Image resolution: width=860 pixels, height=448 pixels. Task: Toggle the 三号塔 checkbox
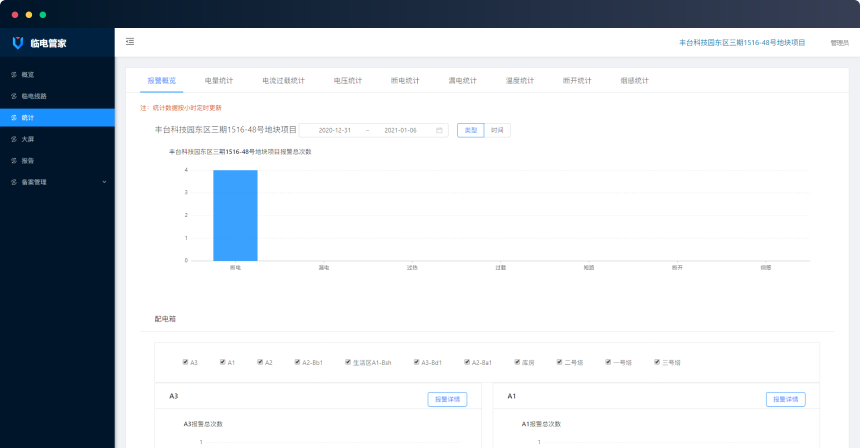657,362
